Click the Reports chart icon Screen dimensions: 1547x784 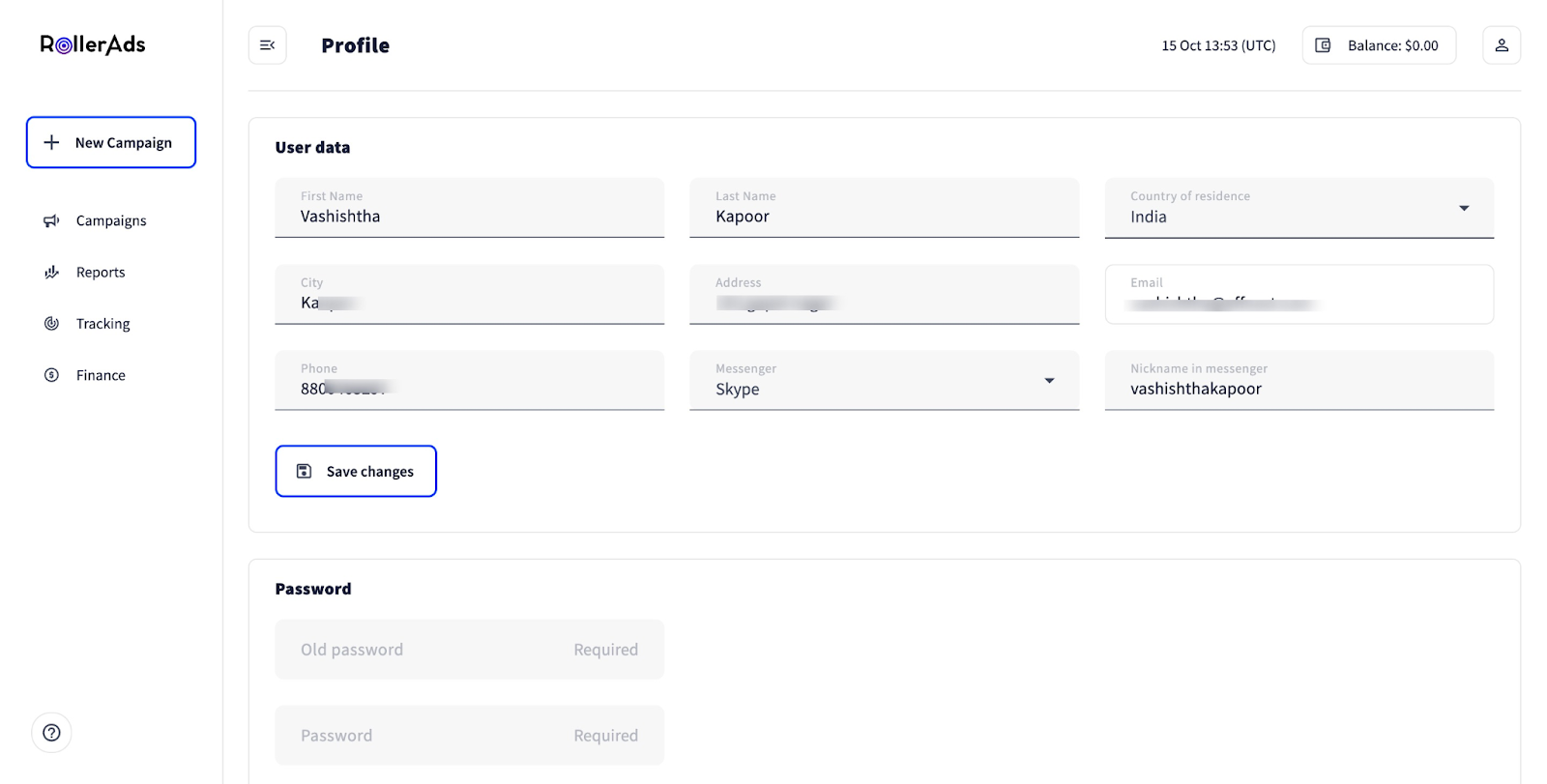[x=51, y=273]
